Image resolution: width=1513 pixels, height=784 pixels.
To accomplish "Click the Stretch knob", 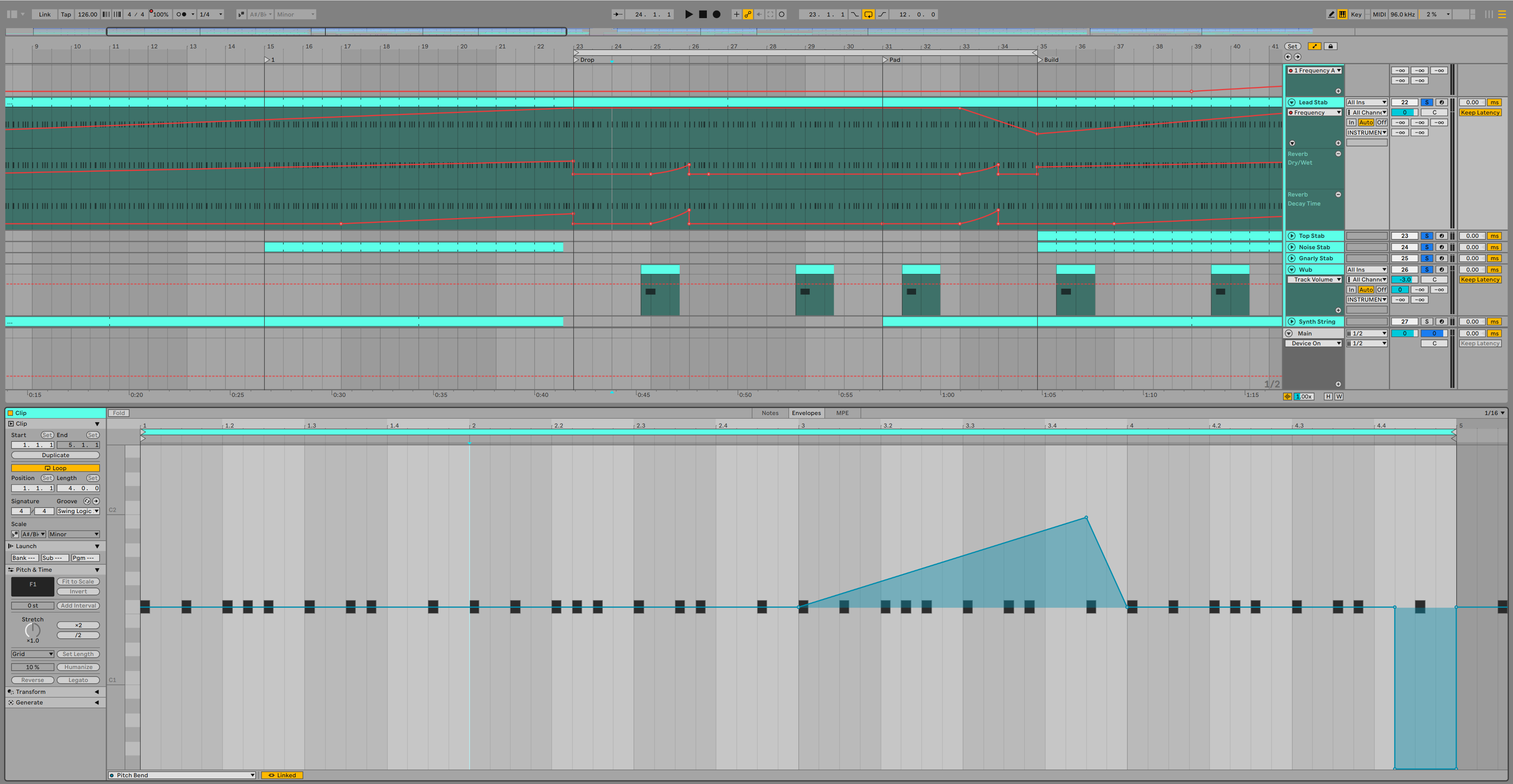I will [x=33, y=630].
